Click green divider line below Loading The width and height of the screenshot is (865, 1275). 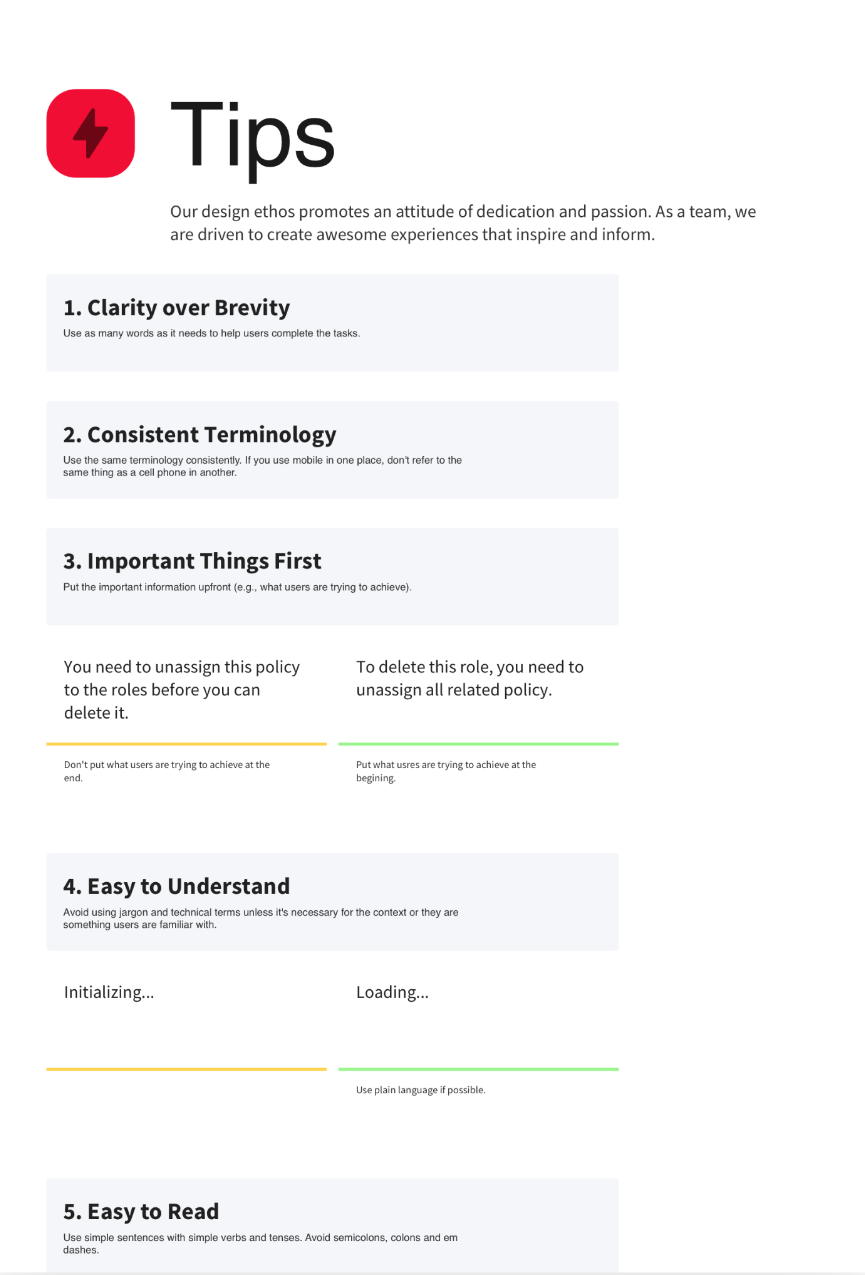point(478,1069)
